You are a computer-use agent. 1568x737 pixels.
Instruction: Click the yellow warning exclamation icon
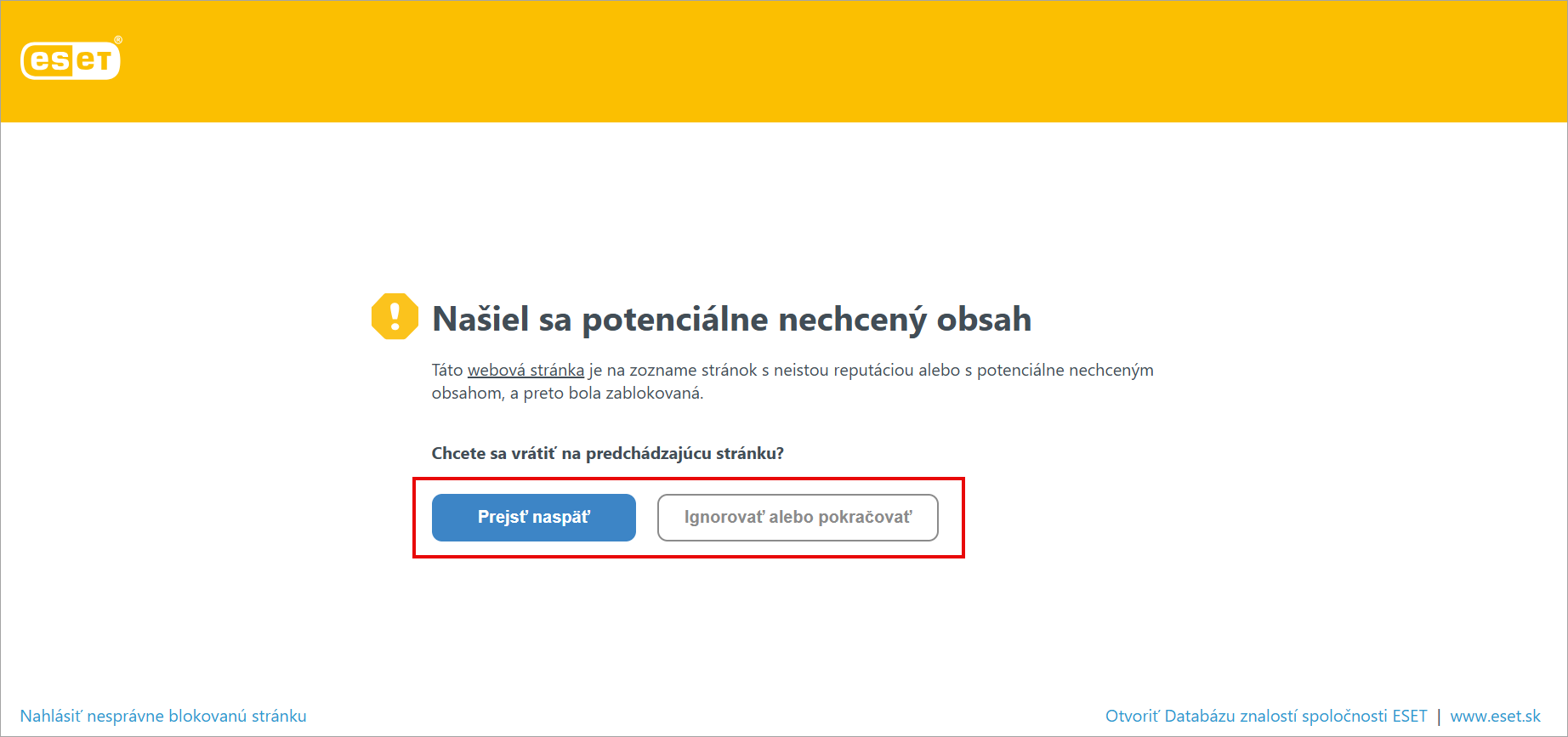(395, 316)
